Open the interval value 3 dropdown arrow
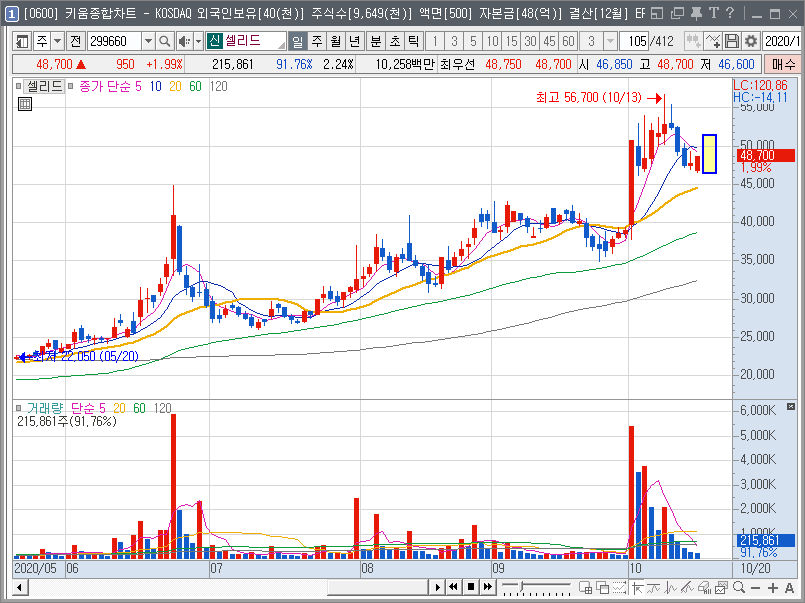 (x=610, y=41)
